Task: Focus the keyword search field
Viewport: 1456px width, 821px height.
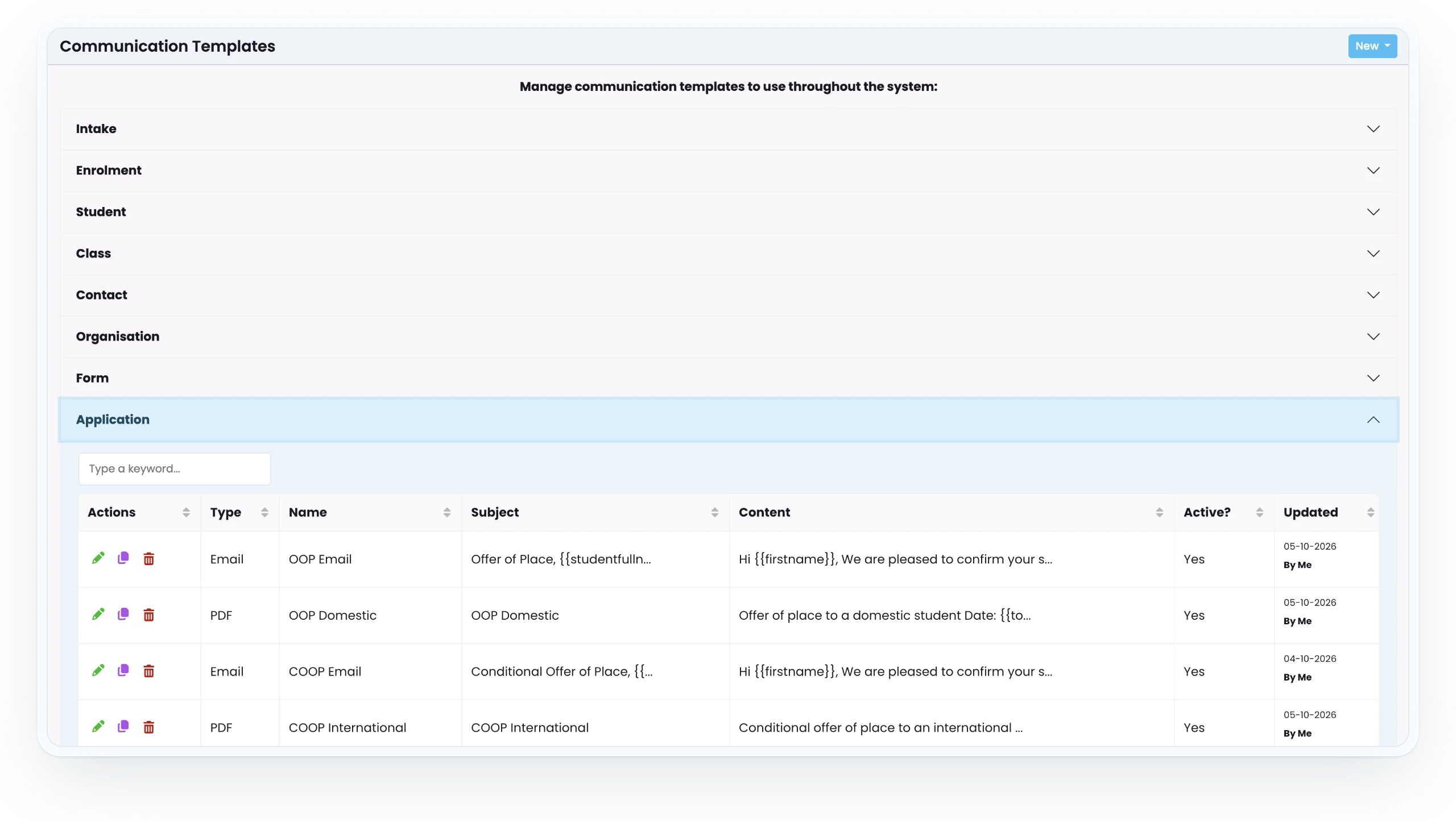Action: coord(174,469)
